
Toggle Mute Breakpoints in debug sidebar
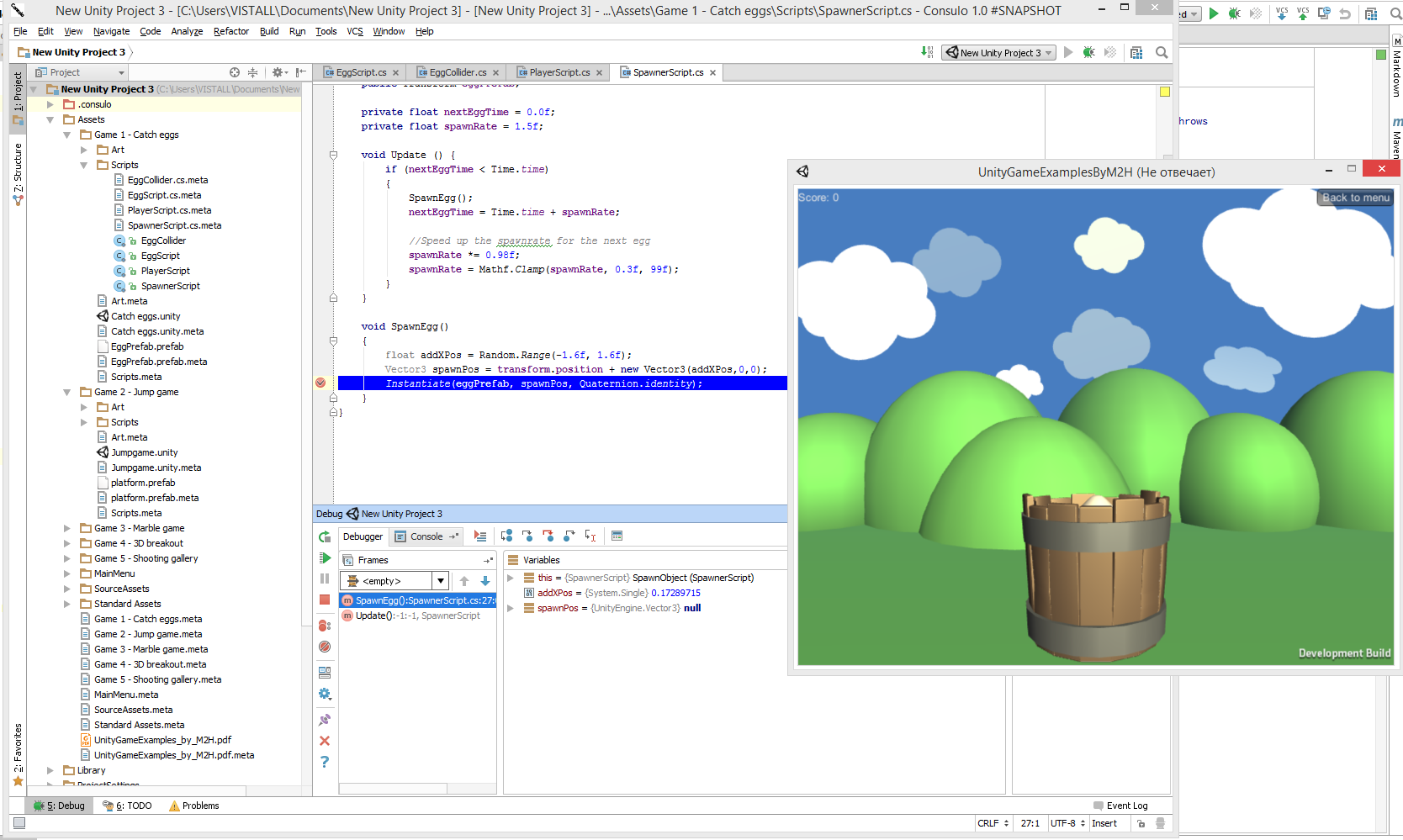click(x=325, y=647)
